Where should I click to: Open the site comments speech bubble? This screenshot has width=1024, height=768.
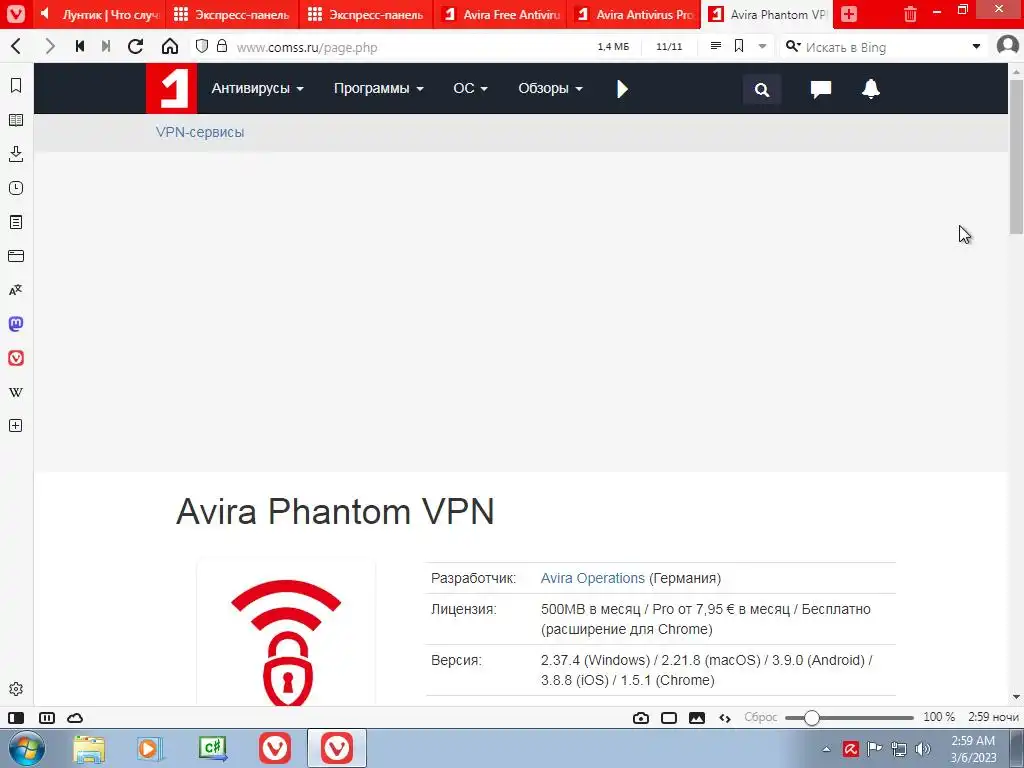point(821,89)
